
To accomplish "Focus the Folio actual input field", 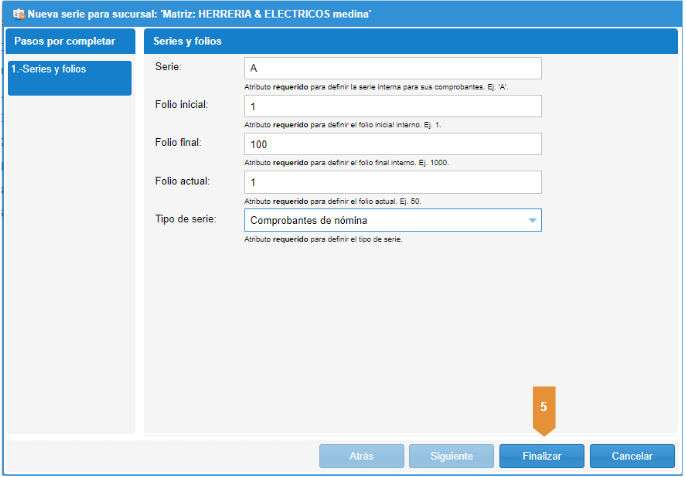I will (392, 182).
